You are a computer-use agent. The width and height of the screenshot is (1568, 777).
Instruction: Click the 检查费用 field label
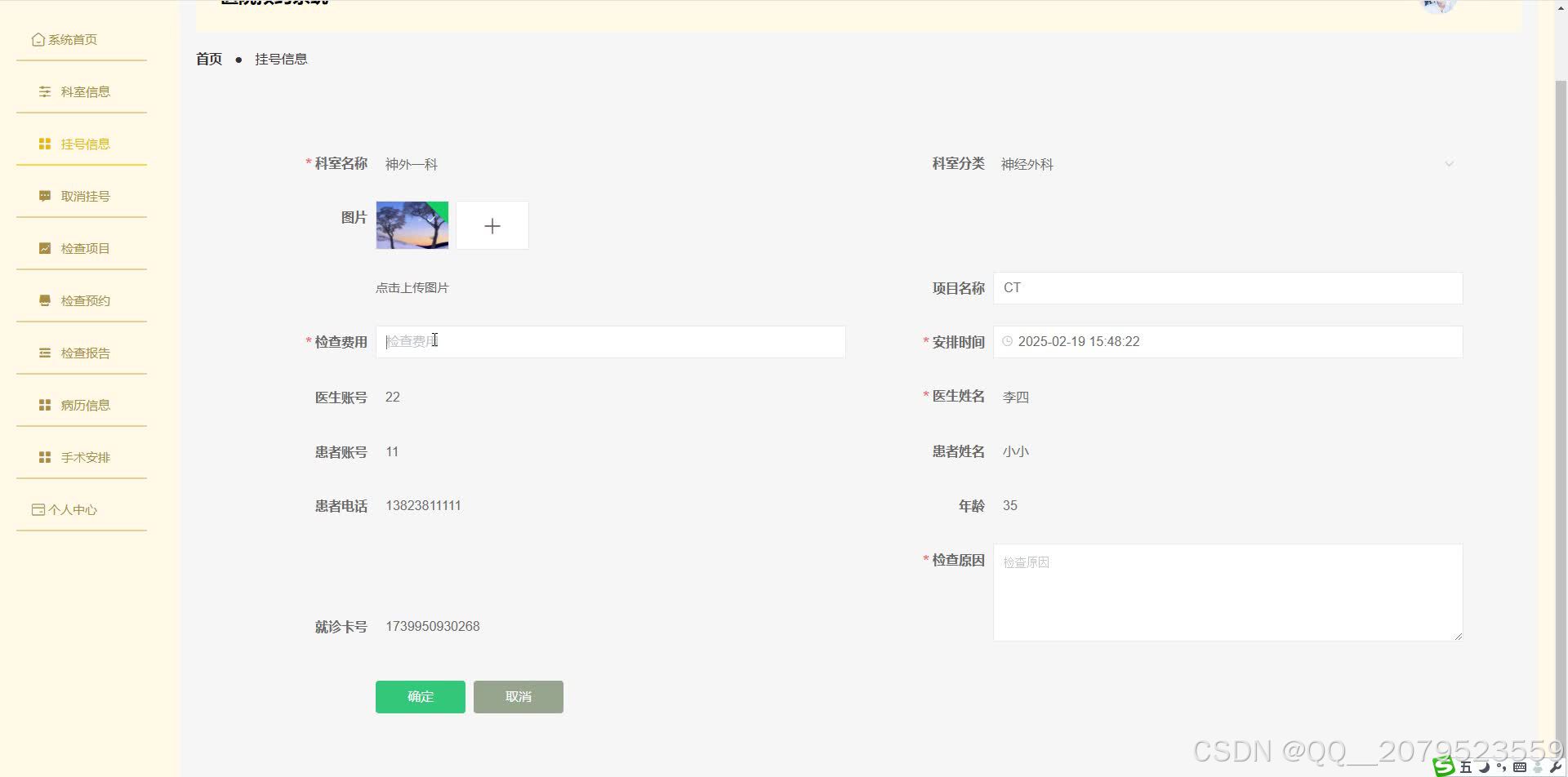click(x=341, y=342)
